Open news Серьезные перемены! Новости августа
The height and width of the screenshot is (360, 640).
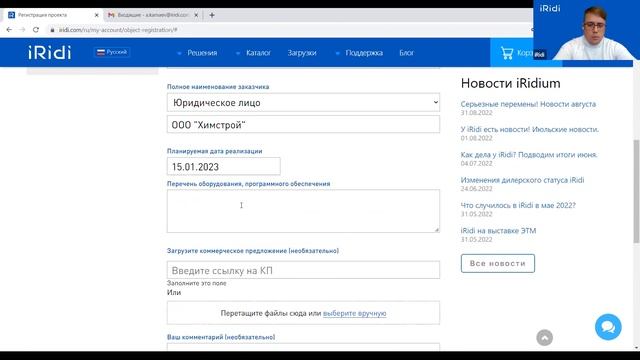pos(528,104)
